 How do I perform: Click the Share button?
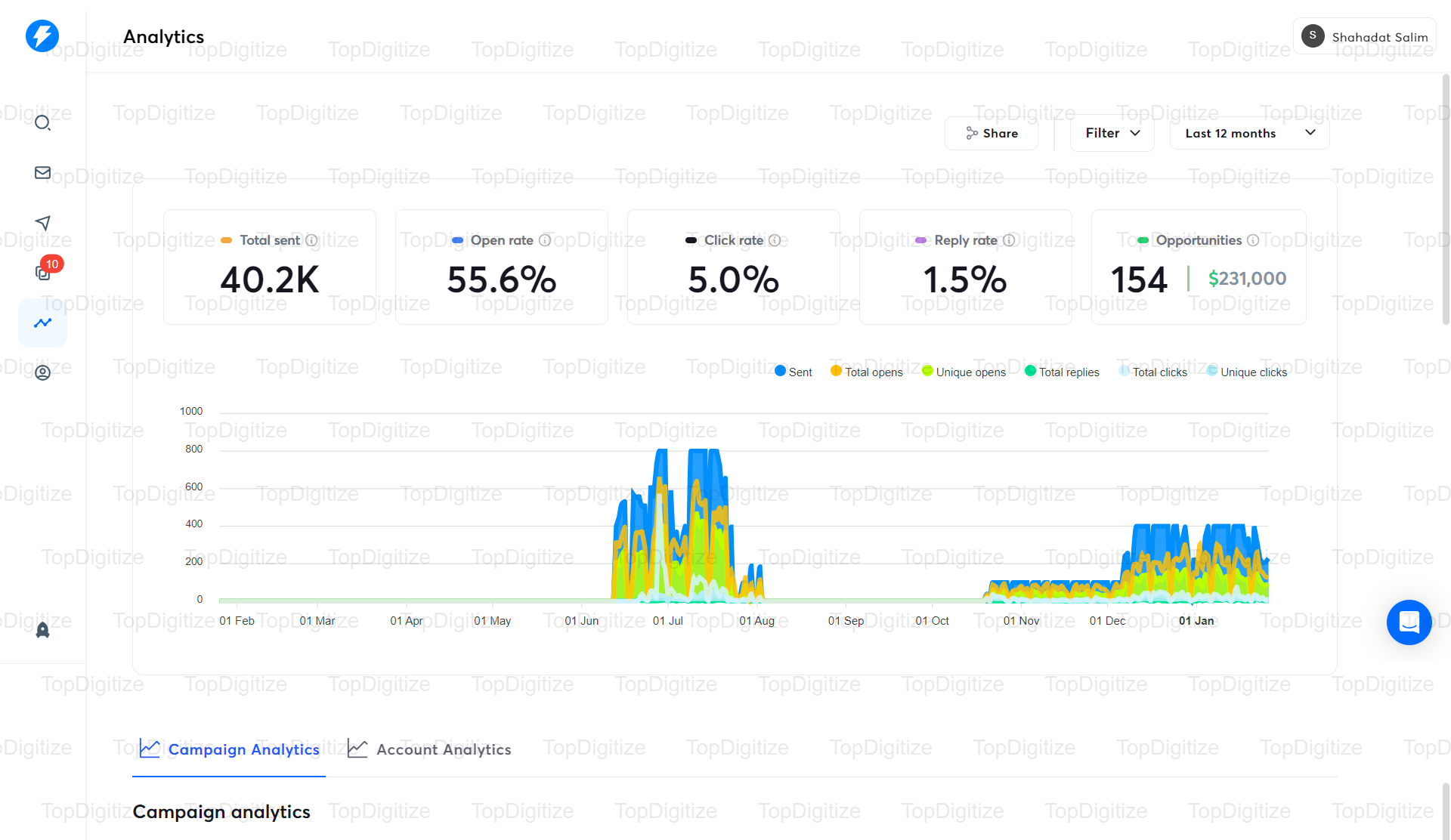pyautogui.click(x=992, y=133)
